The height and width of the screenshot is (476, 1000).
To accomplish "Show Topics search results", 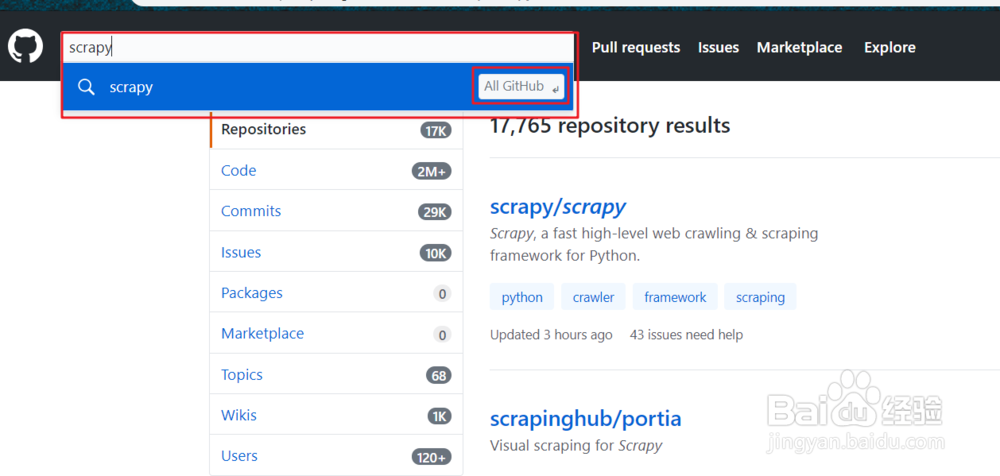I will pos(337,375).
